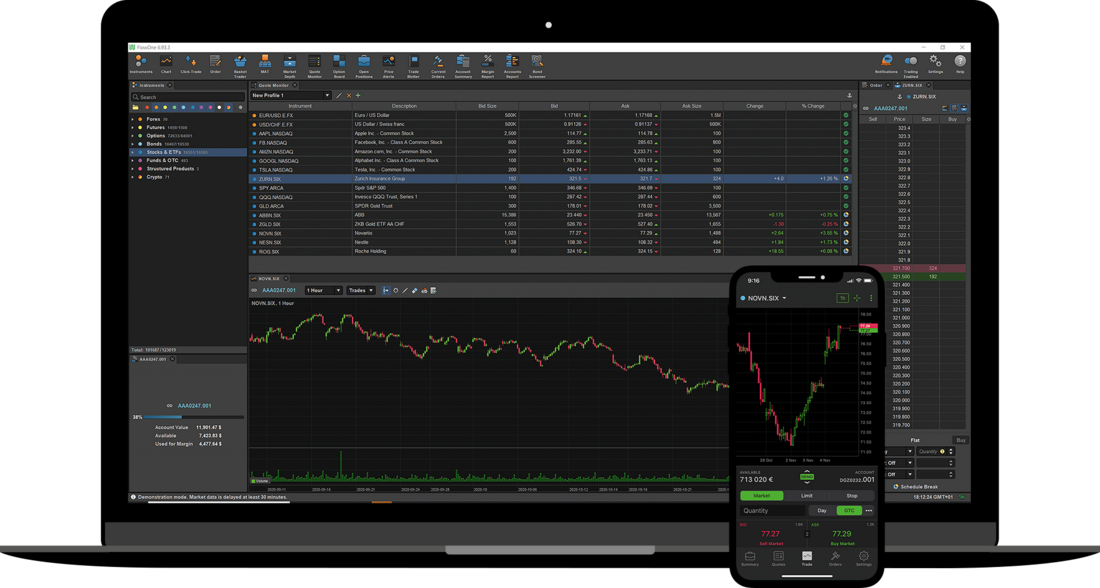The height and width of the screenshot is (588, 1100).
Task: Toggle the purple dot instrument filter
Action: [x=201, y=107]
